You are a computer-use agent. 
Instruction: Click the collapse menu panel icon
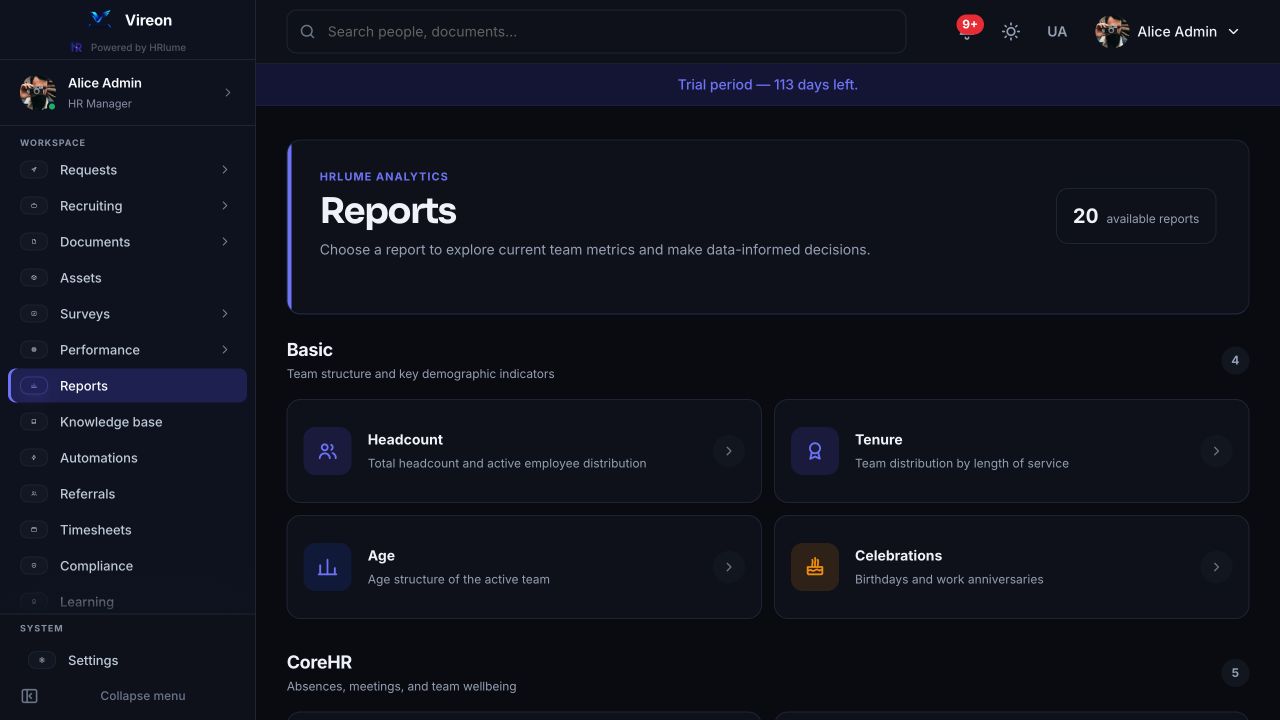30,696
